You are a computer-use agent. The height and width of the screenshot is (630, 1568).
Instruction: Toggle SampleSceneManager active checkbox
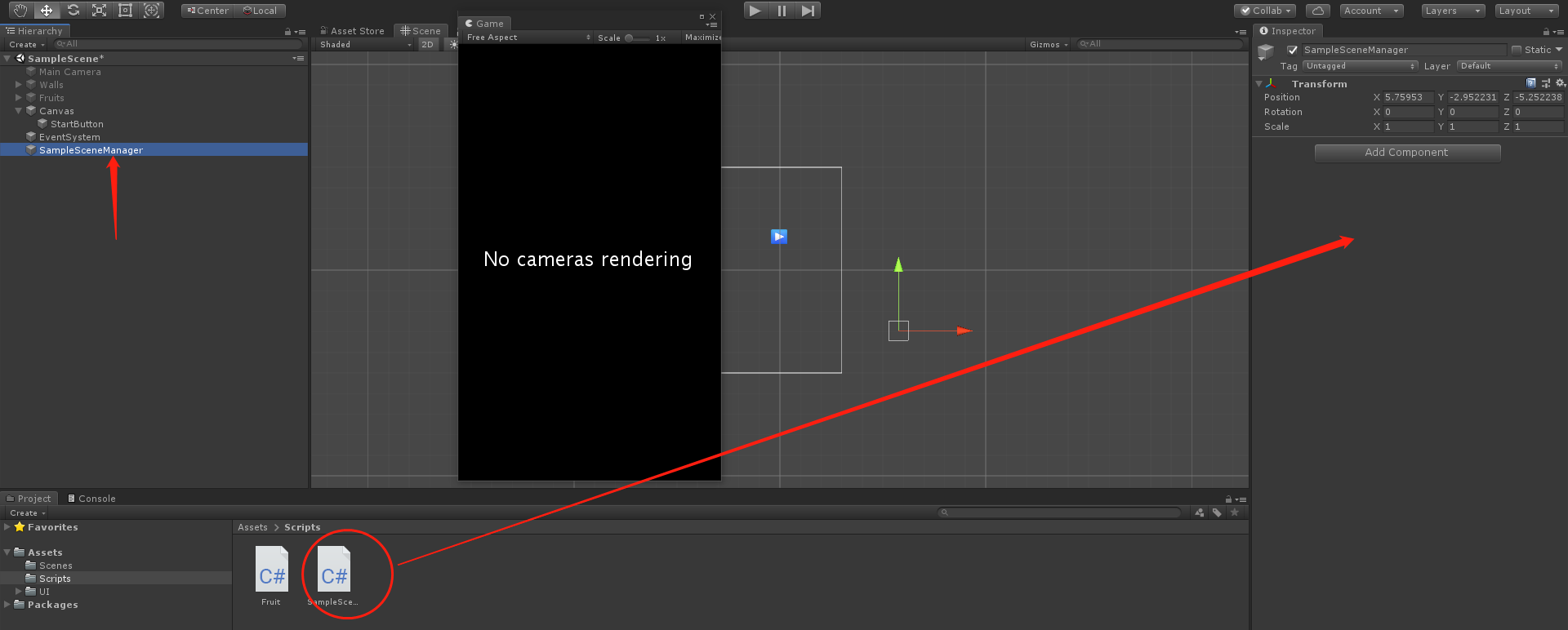[1293, 50]
